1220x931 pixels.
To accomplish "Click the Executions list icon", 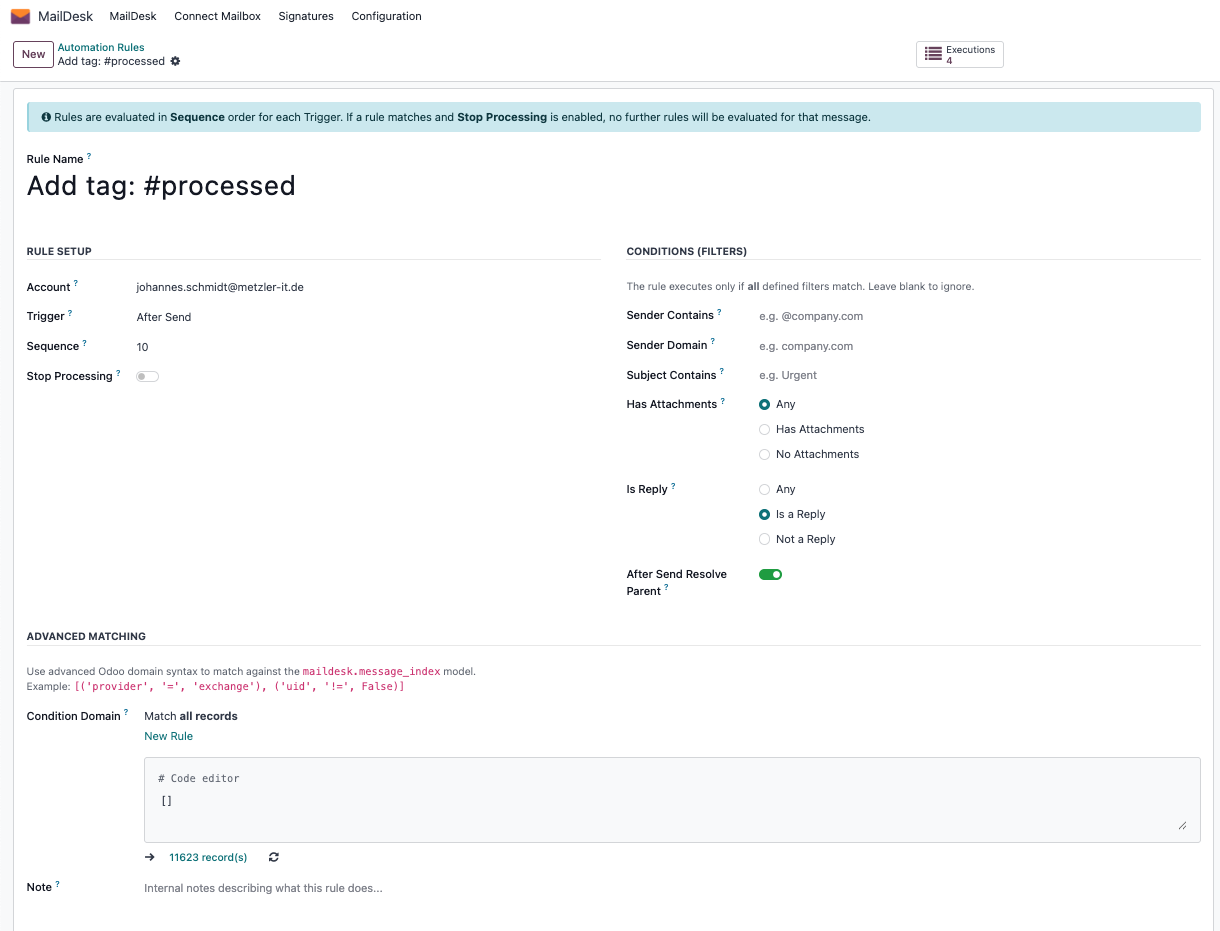I will tap(933, 54).
